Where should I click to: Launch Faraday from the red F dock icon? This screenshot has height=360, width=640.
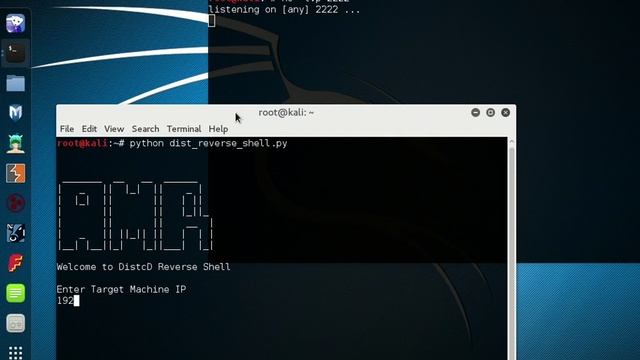click(x=16, y=263)
